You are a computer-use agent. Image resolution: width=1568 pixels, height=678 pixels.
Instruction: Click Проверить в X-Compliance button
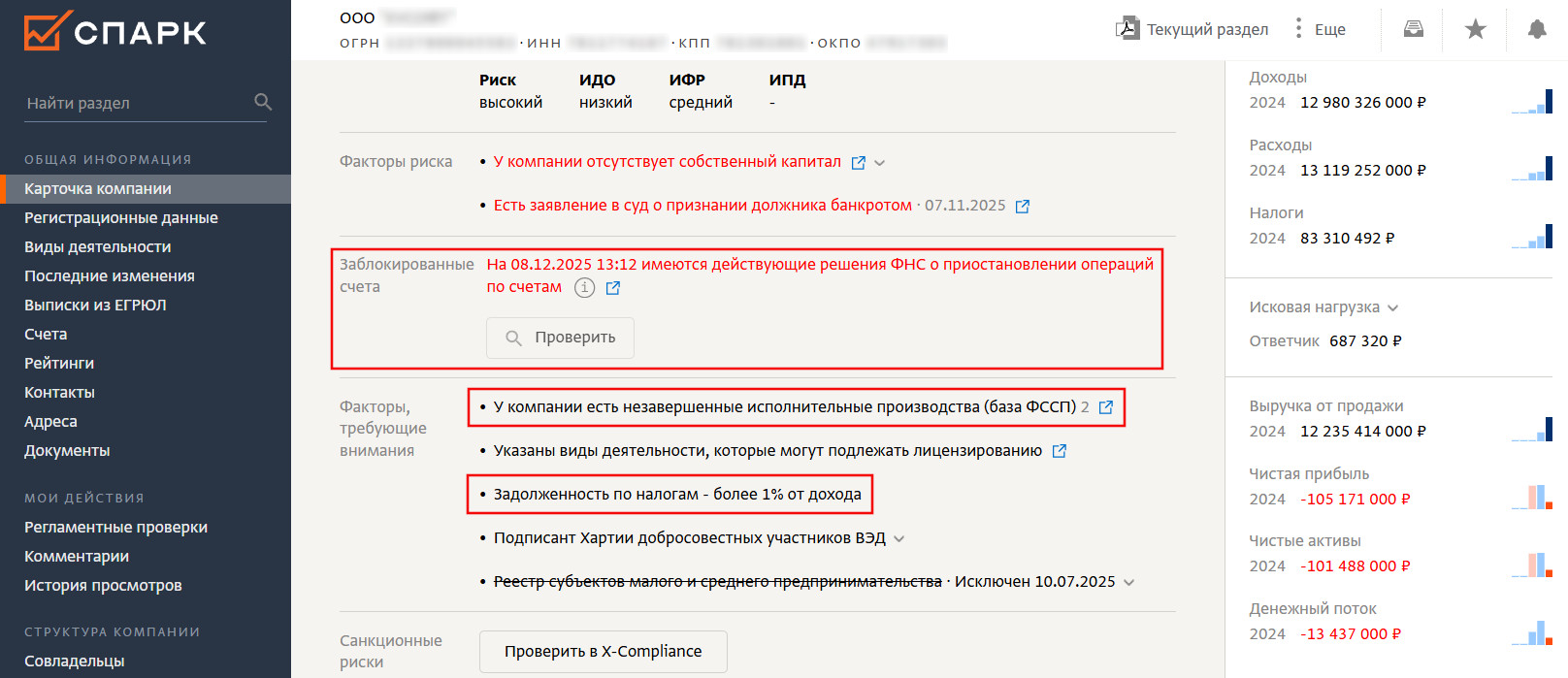603,652
